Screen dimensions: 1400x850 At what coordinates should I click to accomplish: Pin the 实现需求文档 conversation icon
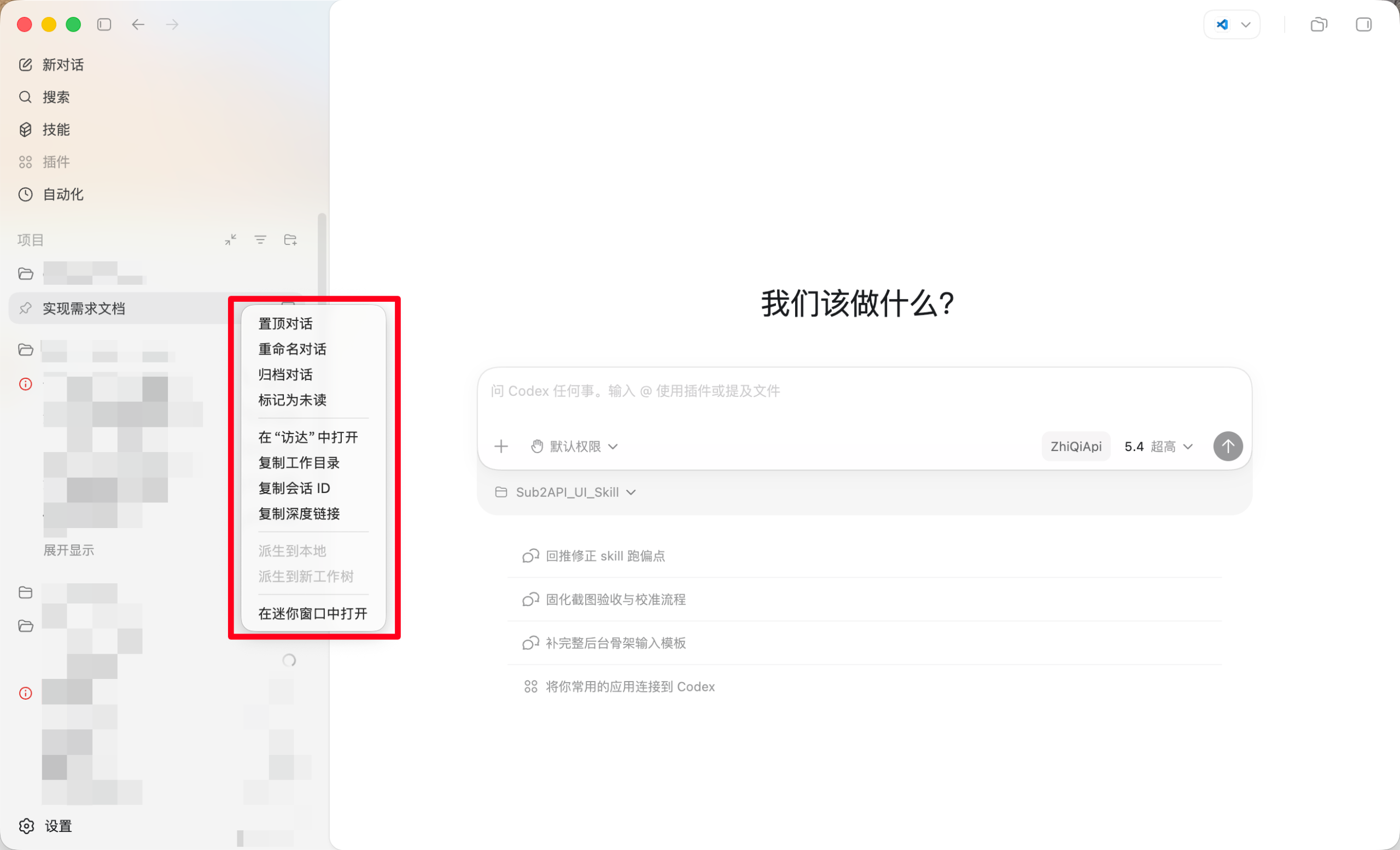(x=25, y=308)
